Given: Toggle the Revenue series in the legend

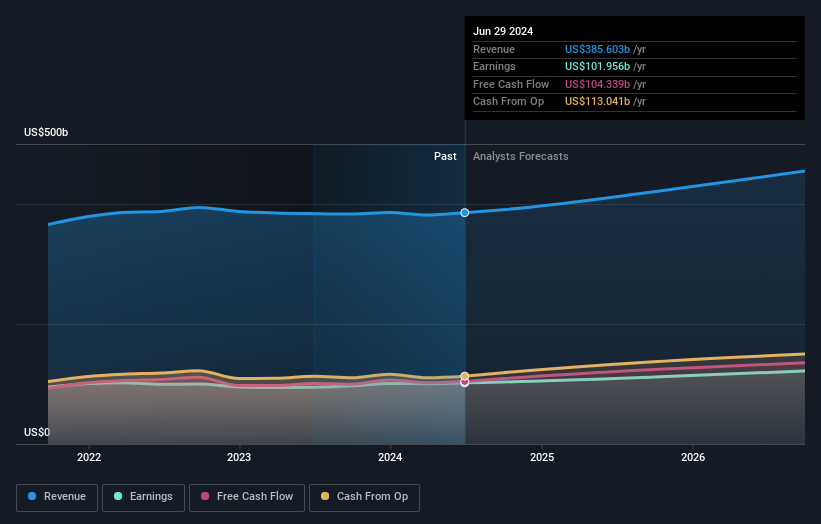Looking at the screenshot, I should (x=57, y=497).
